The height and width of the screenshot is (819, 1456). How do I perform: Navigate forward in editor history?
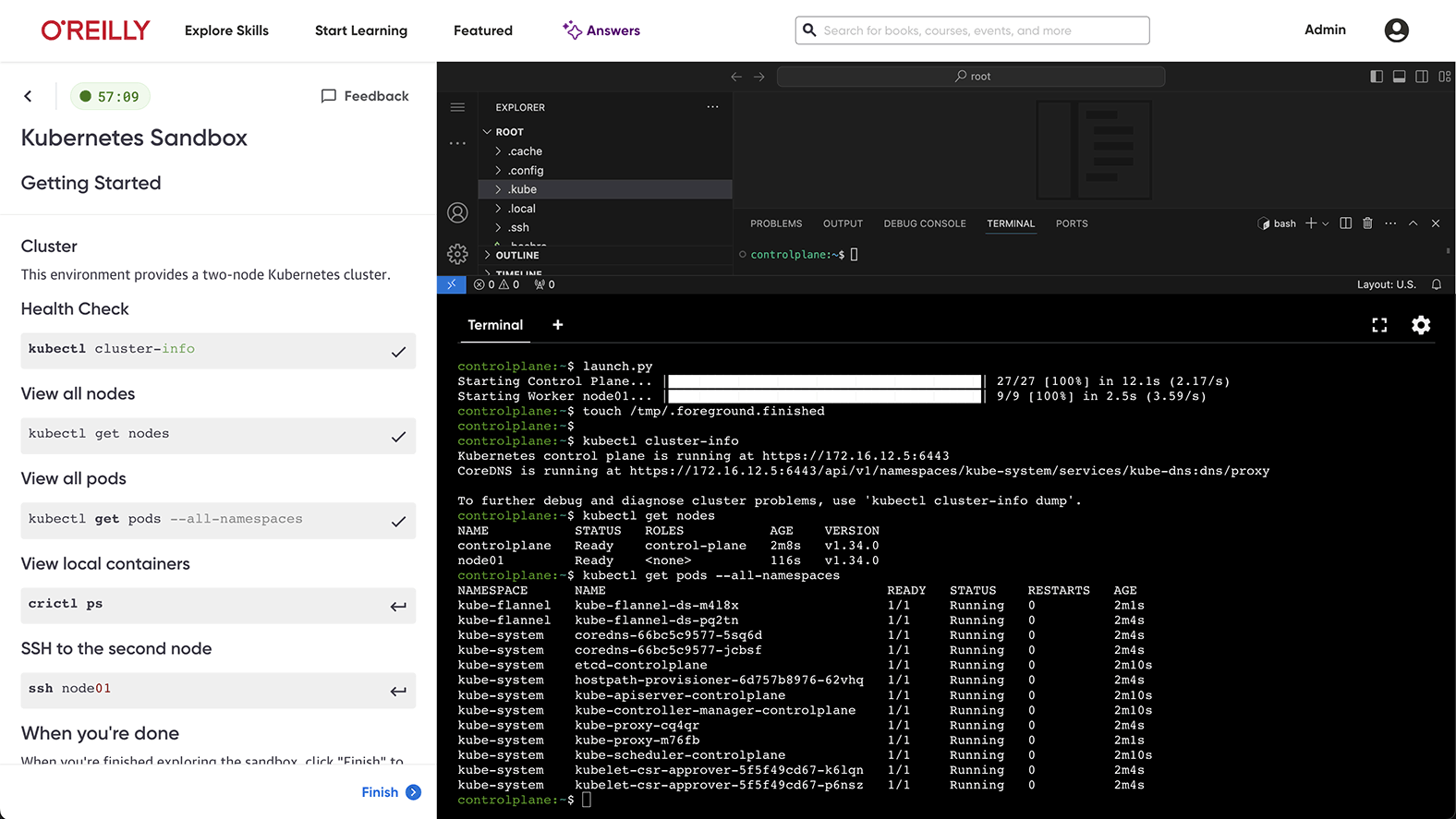759,77
